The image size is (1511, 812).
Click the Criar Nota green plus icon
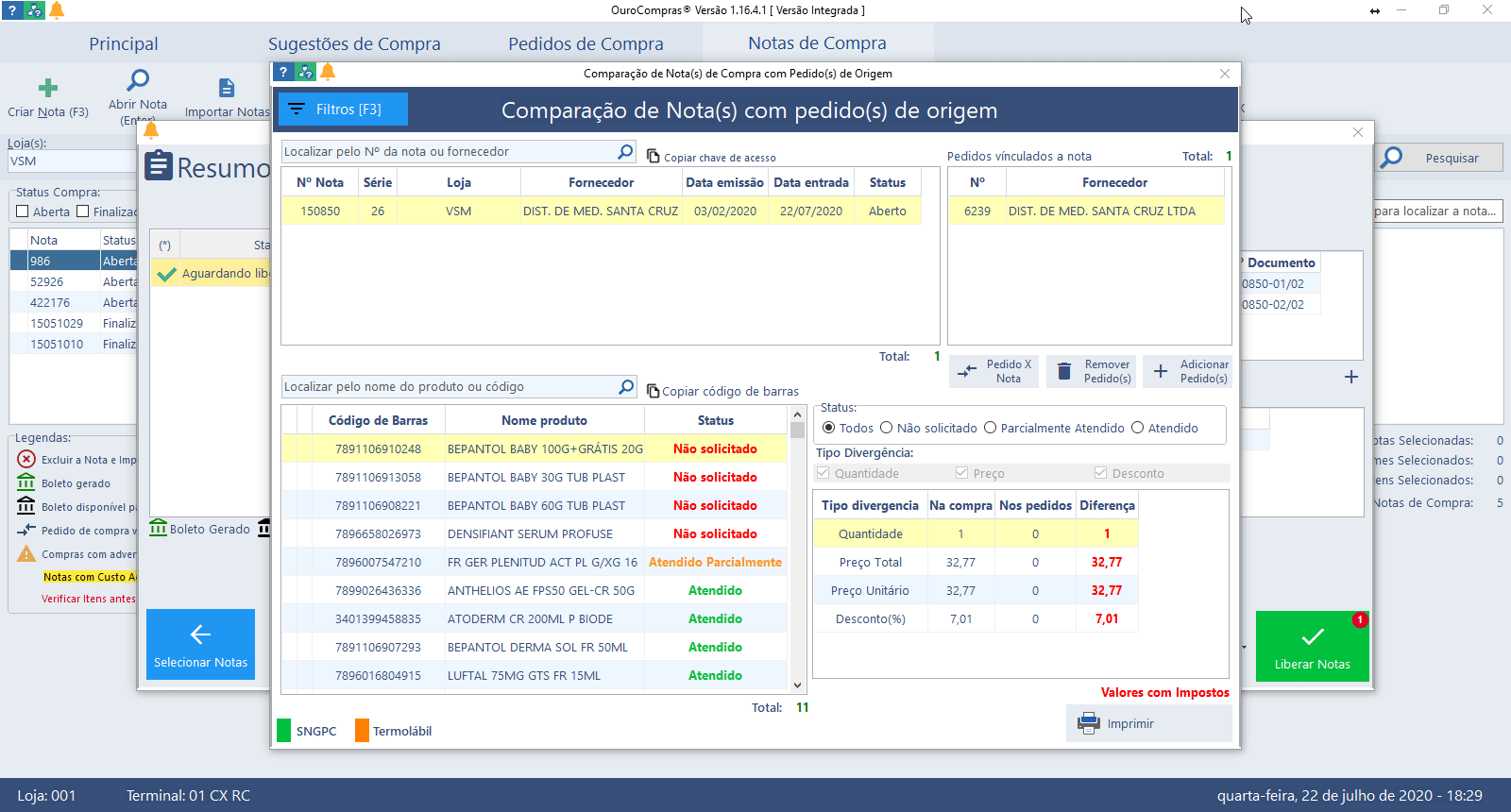click(48, 89)
